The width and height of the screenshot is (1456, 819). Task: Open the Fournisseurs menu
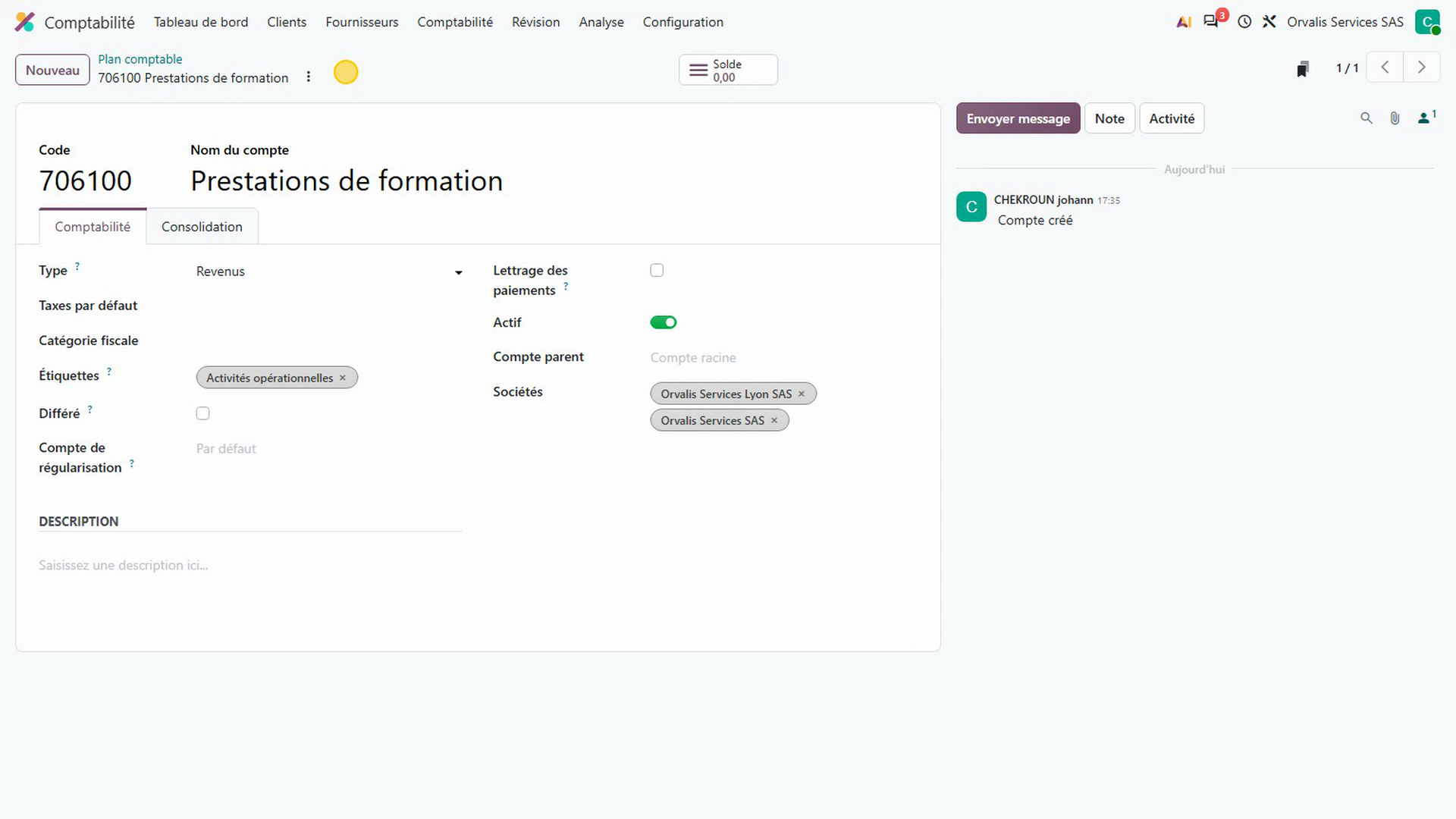[362, 22]
